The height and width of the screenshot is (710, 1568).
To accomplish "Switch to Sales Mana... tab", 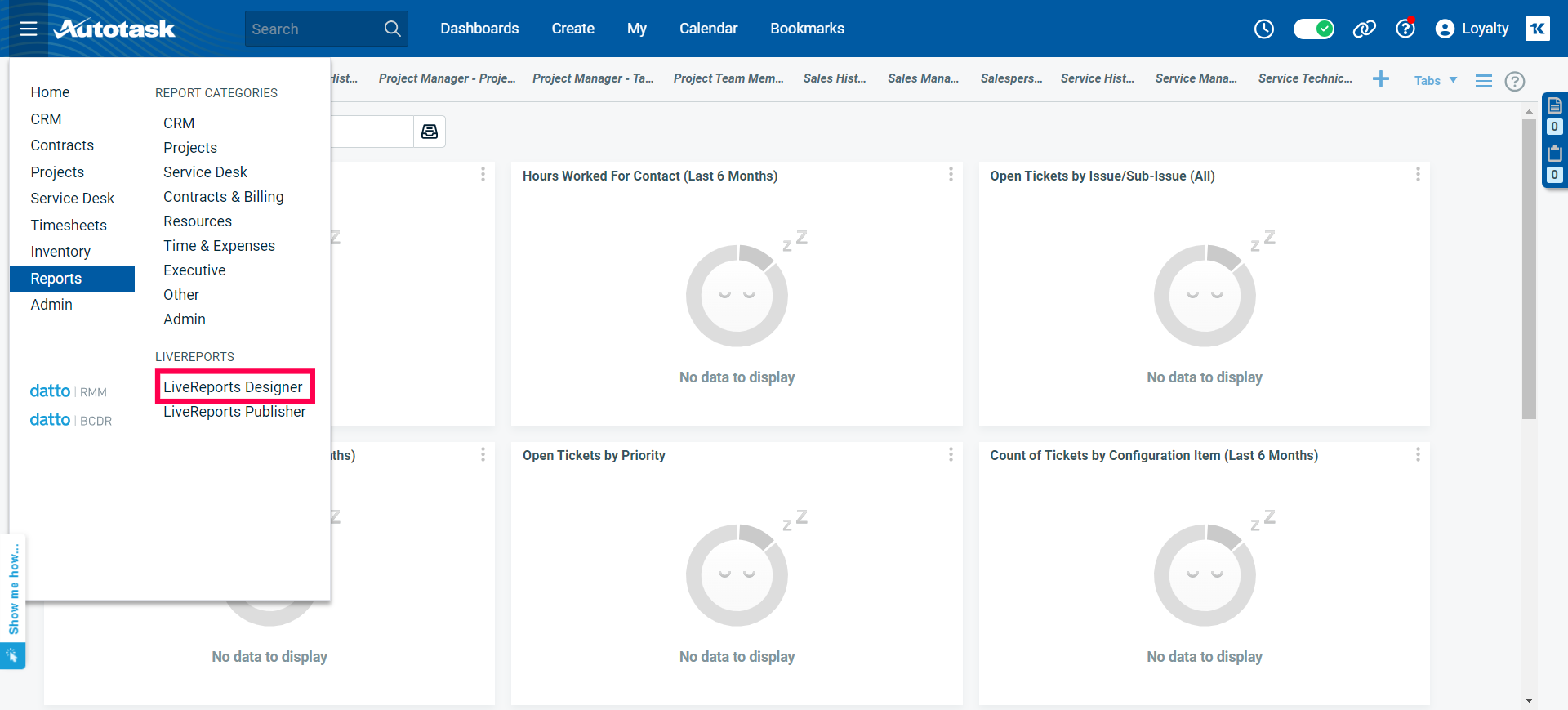I will [x=923, y=78].
